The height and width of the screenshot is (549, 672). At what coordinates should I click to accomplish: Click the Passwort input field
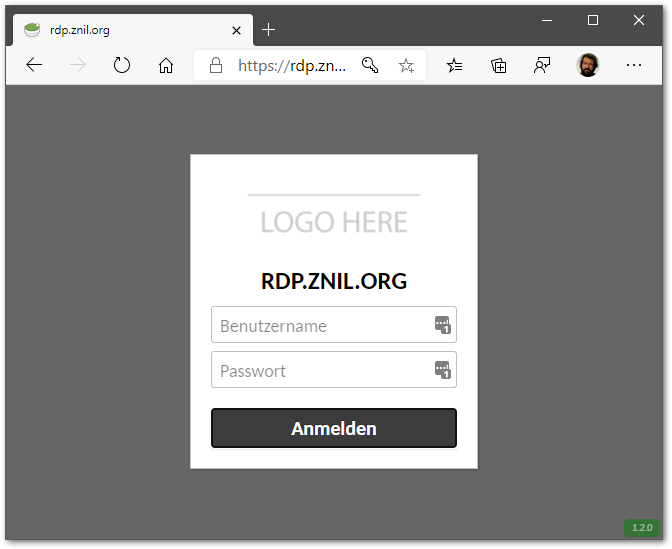coord(320,371)
